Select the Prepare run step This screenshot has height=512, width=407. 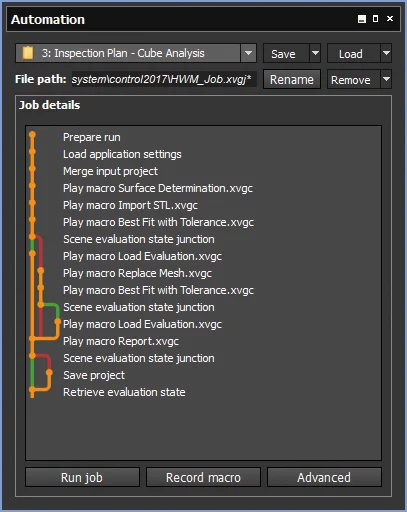(92, 137)
